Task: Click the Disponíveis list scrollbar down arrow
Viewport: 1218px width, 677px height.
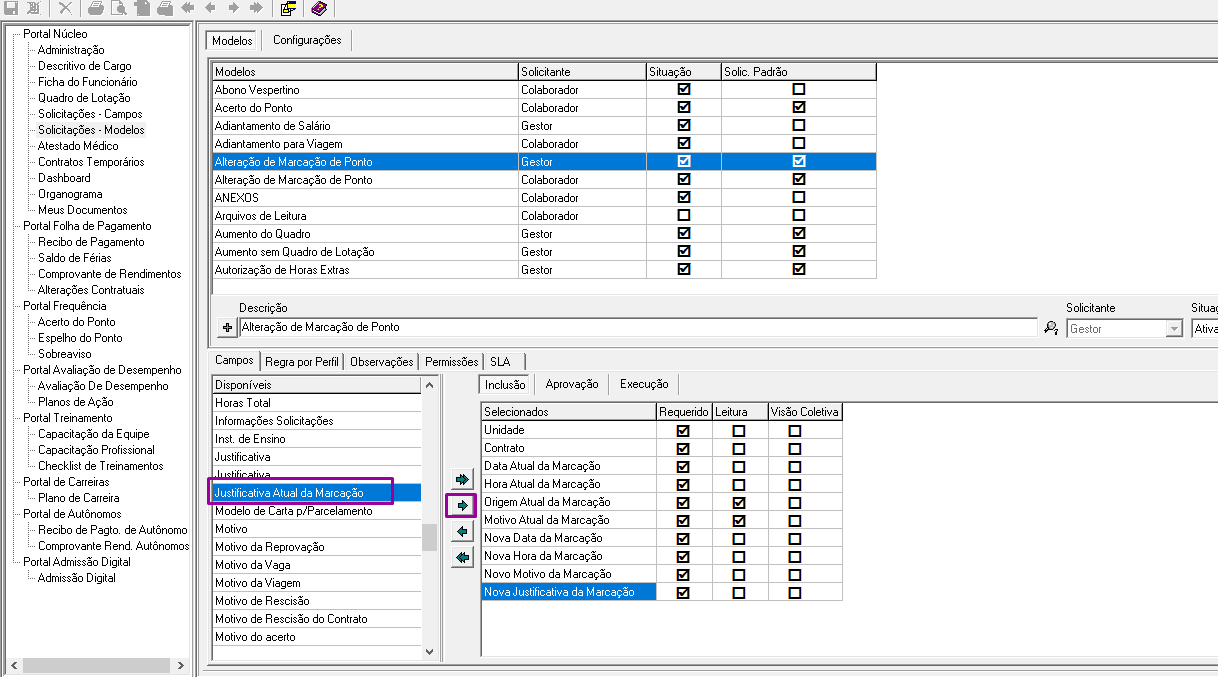Action: [430, 652]
